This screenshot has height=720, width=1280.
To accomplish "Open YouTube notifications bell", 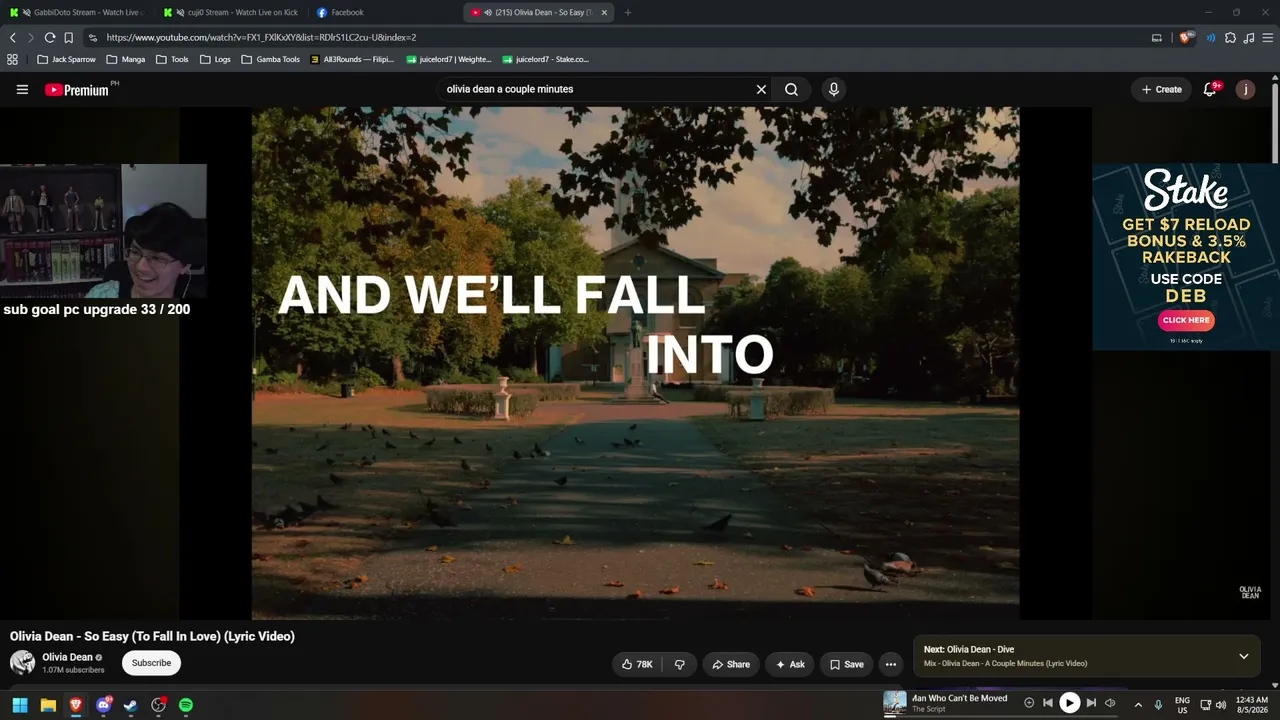I will pyautogui.click(x=1210, y=89).
